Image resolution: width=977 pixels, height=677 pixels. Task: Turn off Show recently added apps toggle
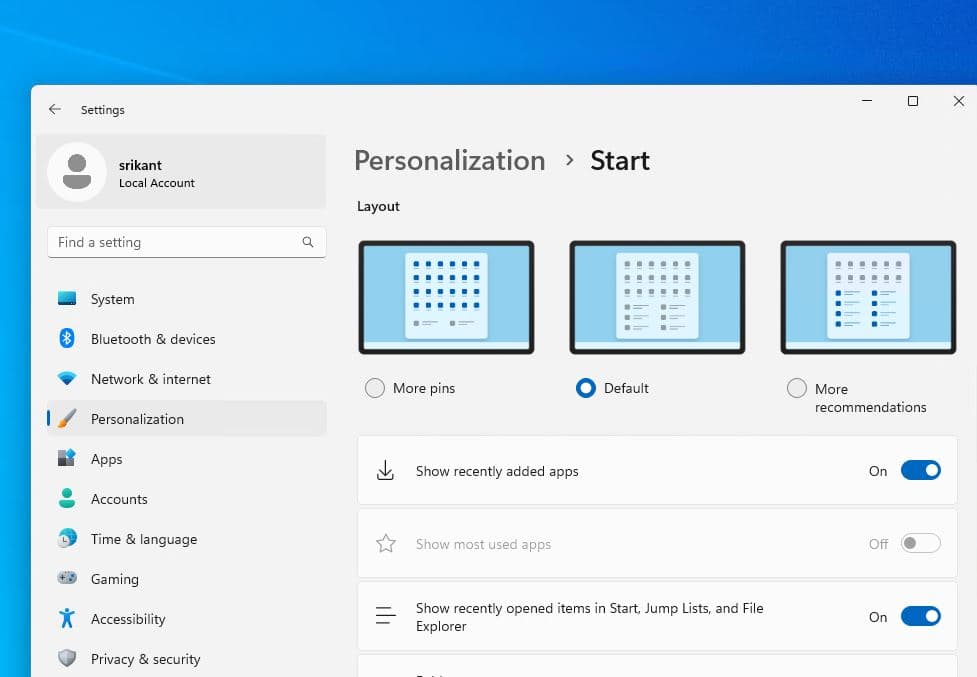pyautogui.click(x=920, y=470)
